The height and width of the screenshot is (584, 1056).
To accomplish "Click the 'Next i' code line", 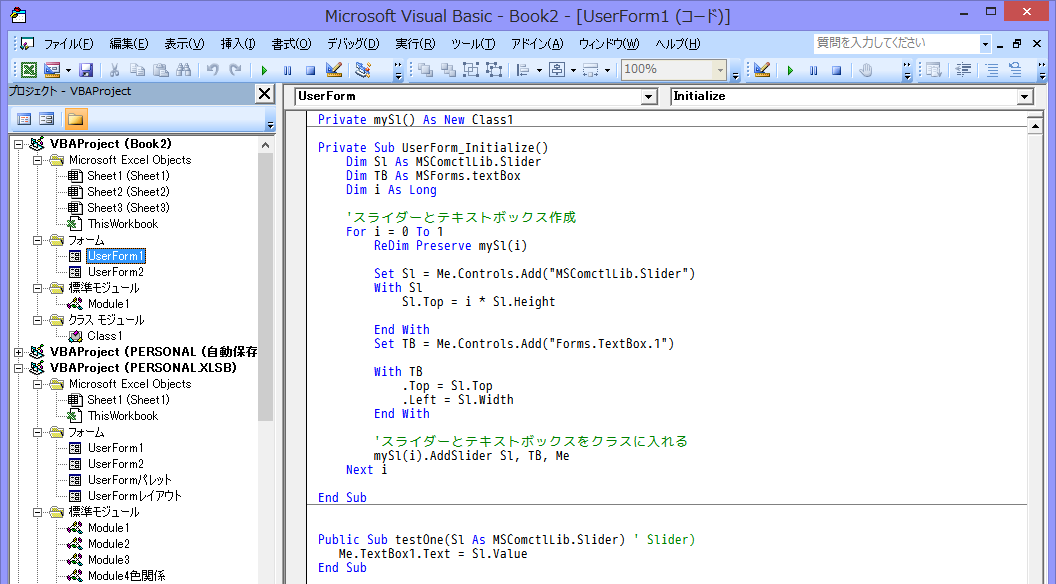I will 366,470.
